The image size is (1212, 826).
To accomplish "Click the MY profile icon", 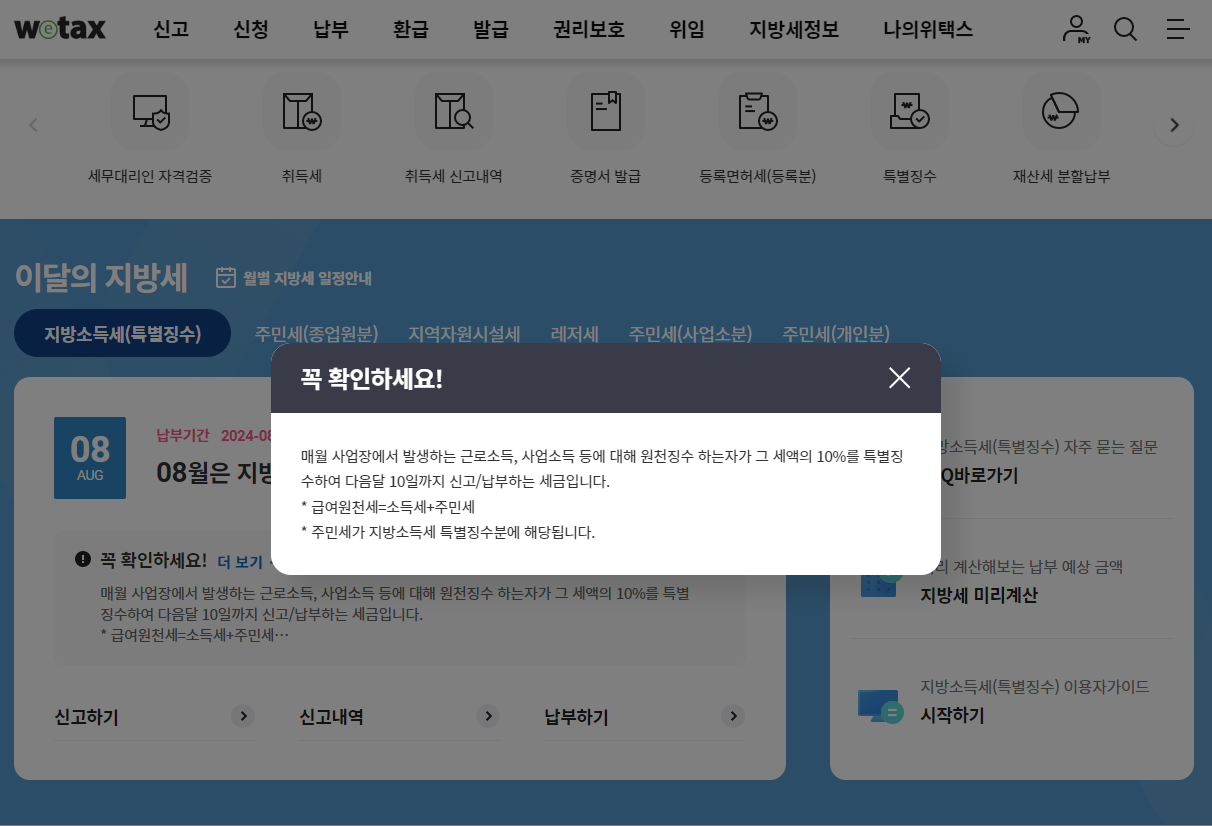I will [x=1074, y=29].
